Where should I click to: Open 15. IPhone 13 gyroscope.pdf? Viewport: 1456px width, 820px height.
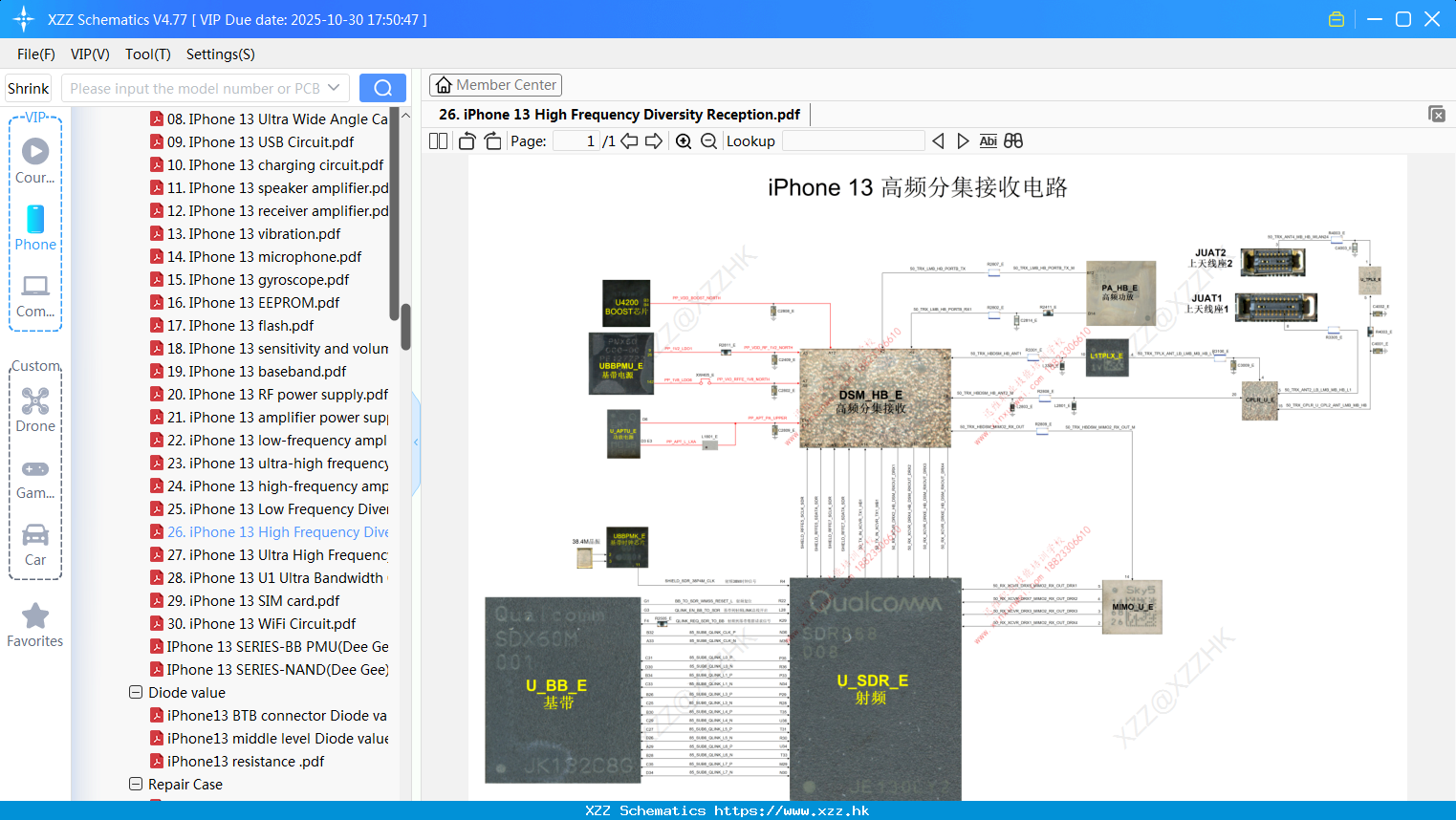click(x=250, y=280)
